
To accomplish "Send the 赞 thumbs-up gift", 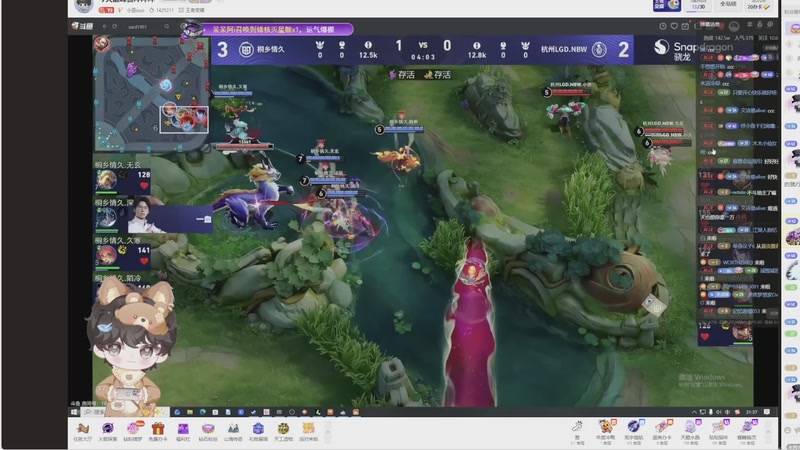I will tap(577, 431).
